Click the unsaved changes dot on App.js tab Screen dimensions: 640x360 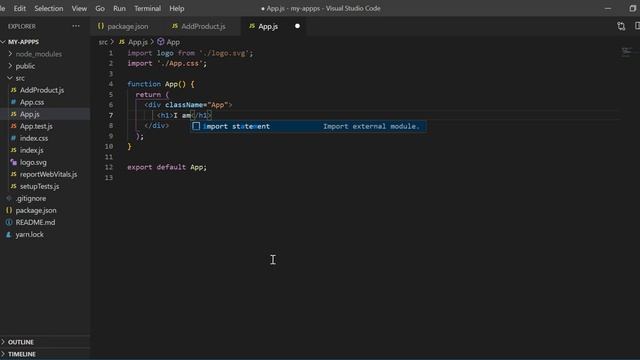[297, 26]
